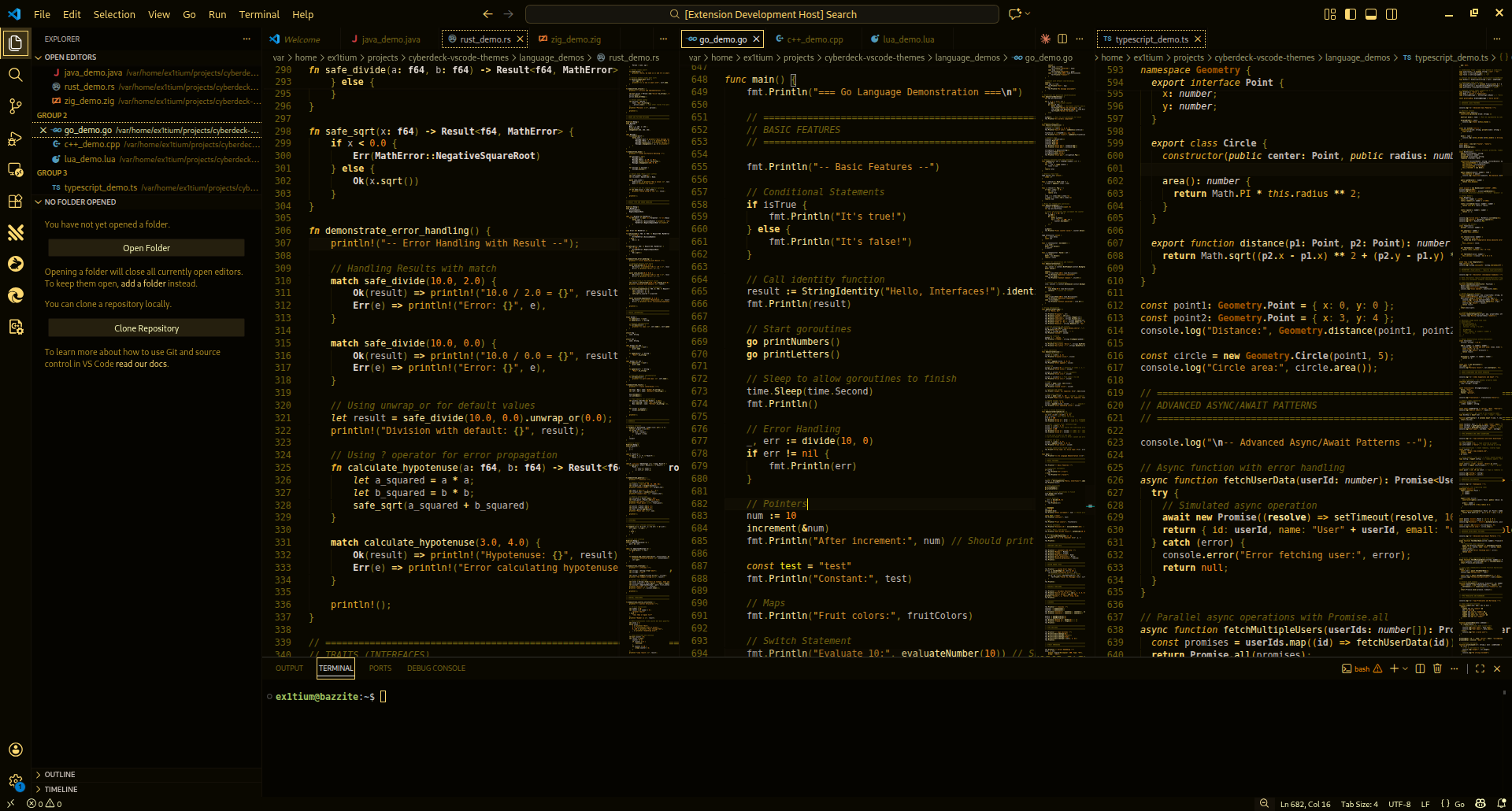Image resolution: width=1512 pixels, height=811 pixels.
Task: Click the trash icon to kill the terminal
Action: 1437,668
